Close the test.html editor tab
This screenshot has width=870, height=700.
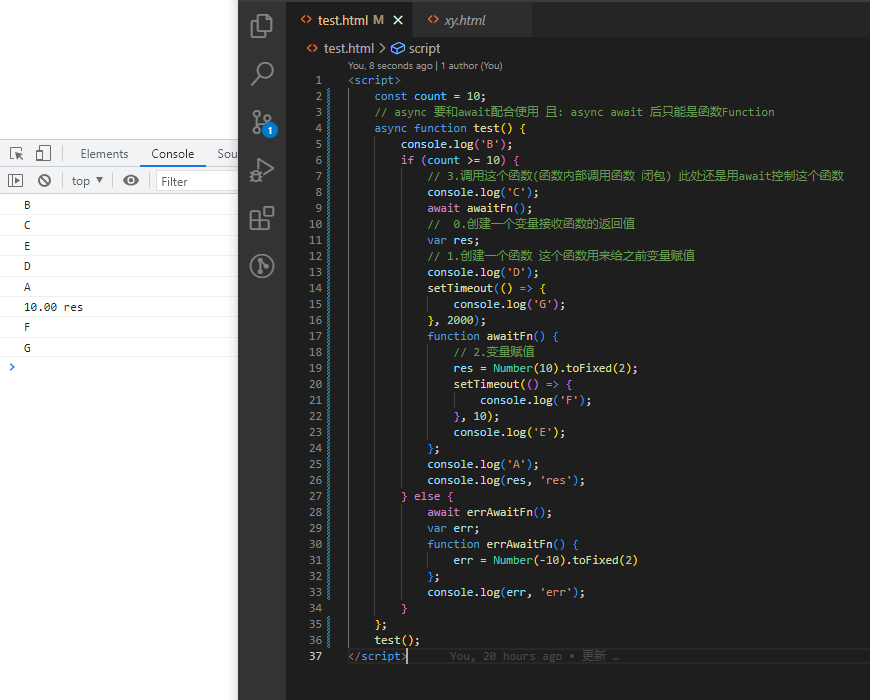pos(398,20)
